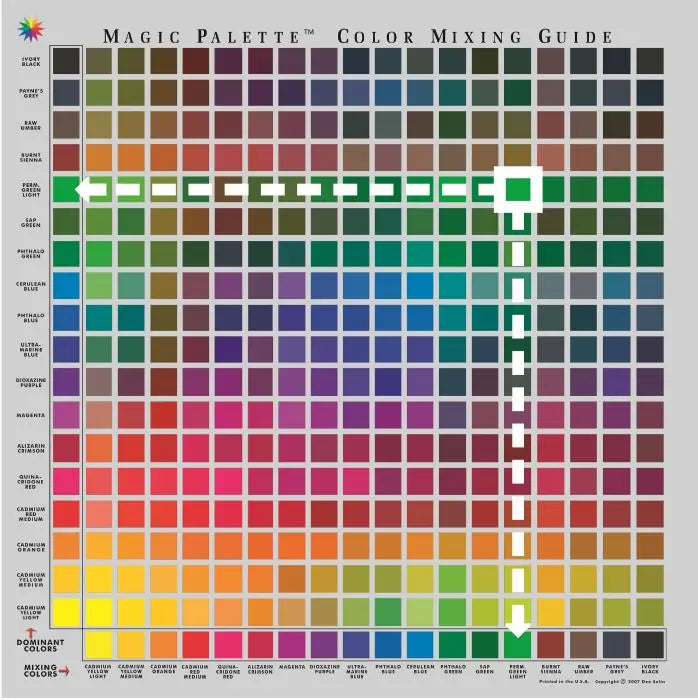Viewport: 698px width, 700px height.
Task: Select swatch mixing Cadmium Yellow Light row with Phthalo Blue column
Action: pyautogui.click(x=388, y=612)
